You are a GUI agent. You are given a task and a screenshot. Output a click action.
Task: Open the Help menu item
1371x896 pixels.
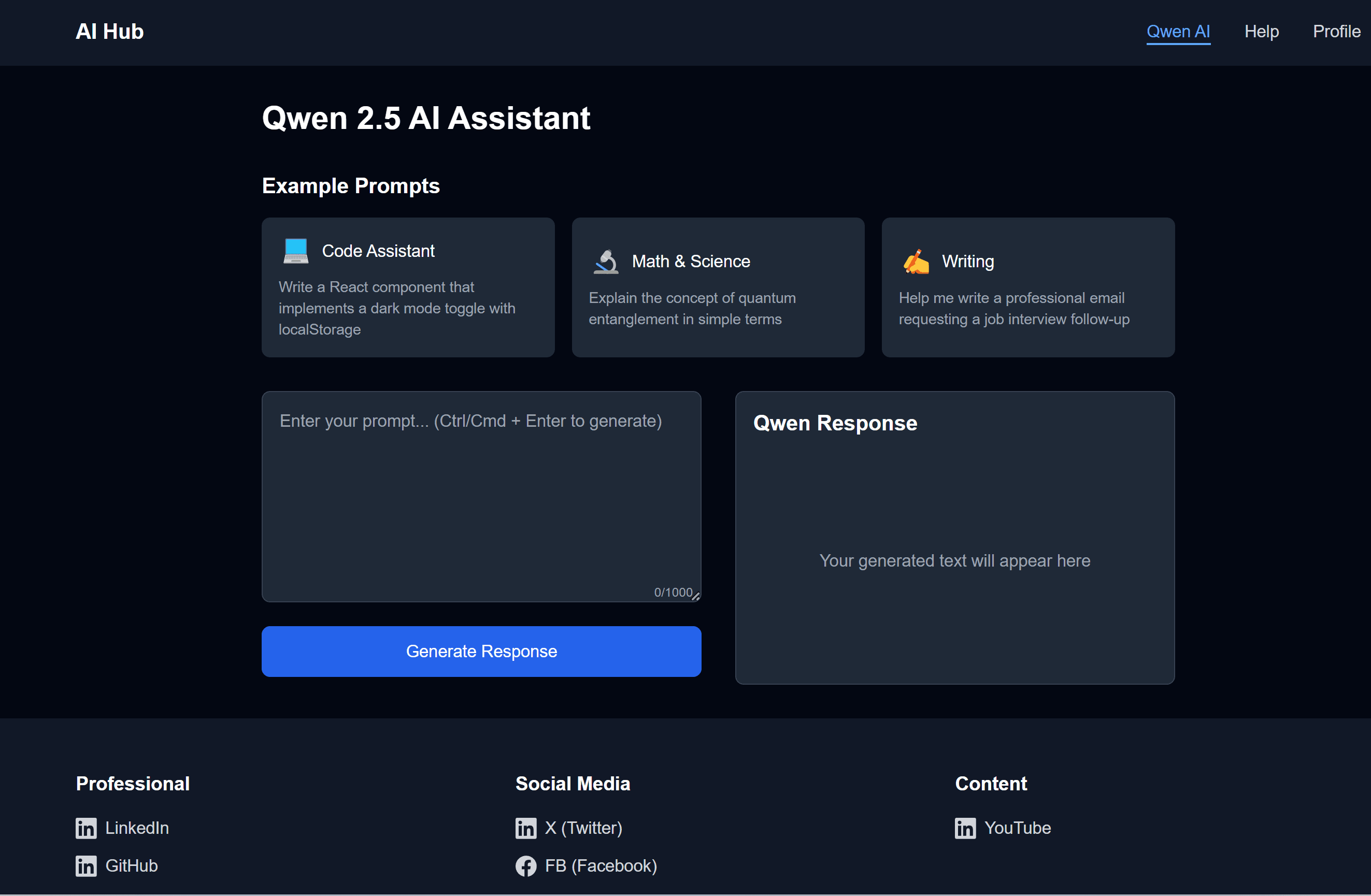(1261, 32)
